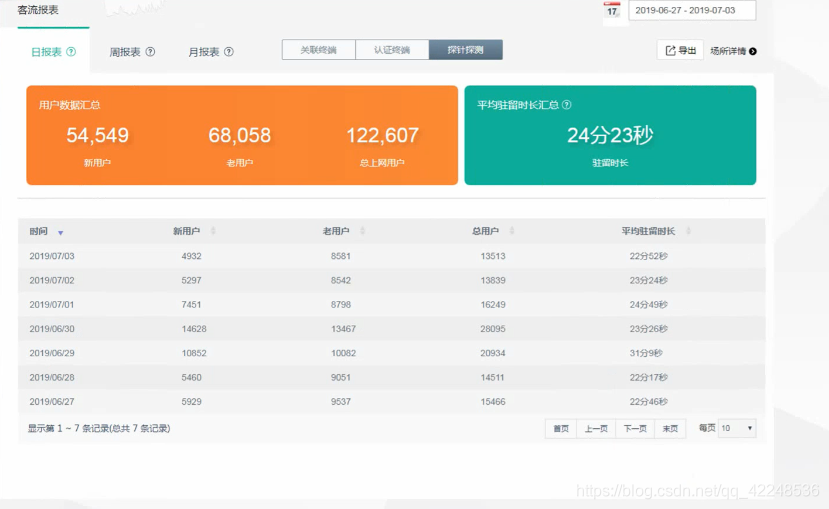Go to 首页 first page
The height and width of the screenshot is (509, 829).
point(561,429)
